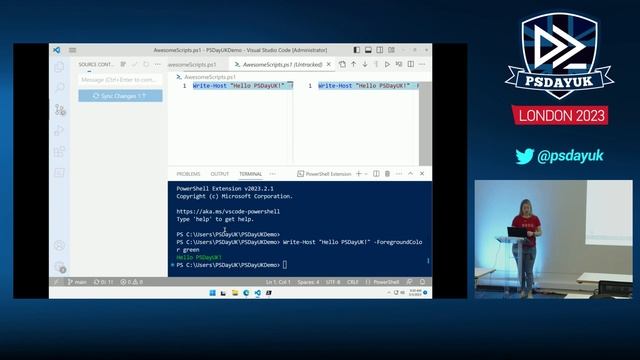Open the launch profile dropdown arrow

point(366,174)
